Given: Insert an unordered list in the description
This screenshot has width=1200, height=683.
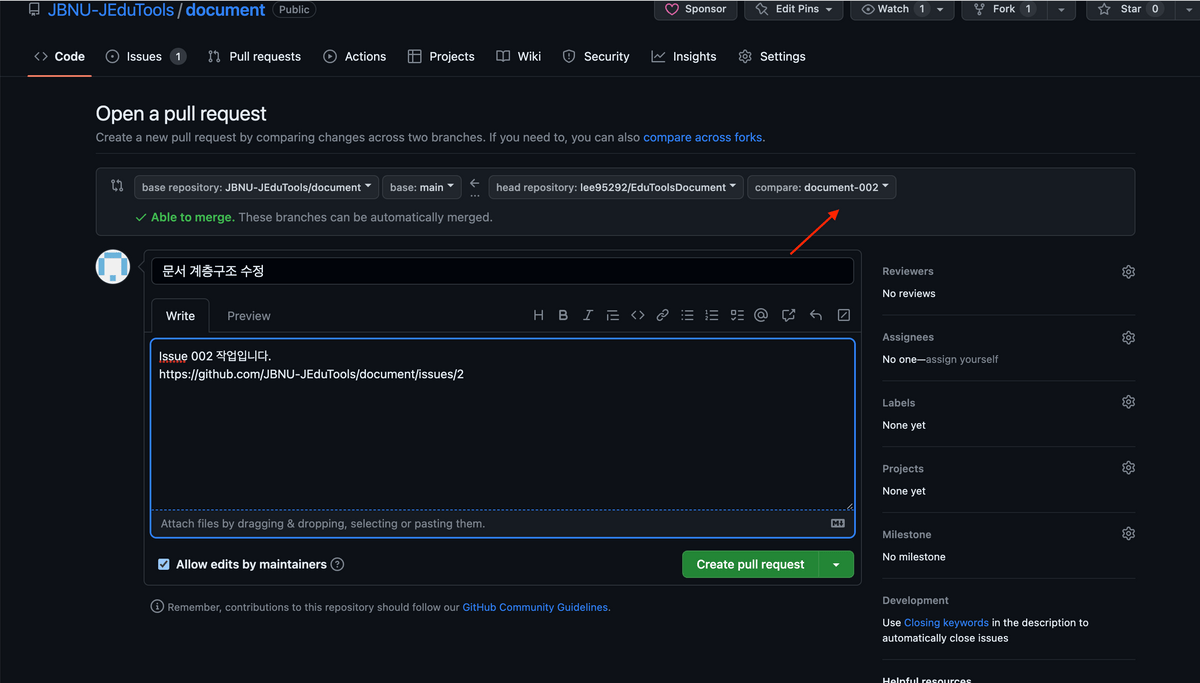Looking at the screenshot, I should pyautogui.click(x=687, y=315).
